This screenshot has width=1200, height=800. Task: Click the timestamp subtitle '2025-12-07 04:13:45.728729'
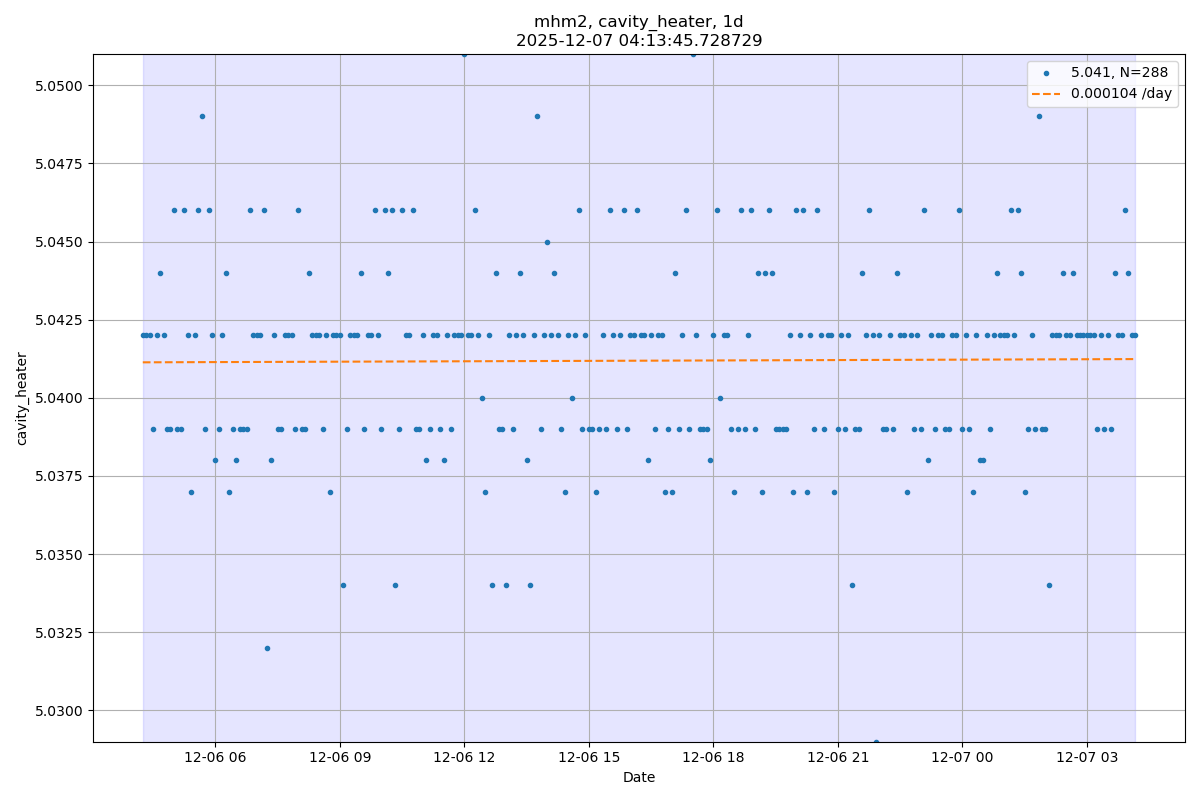point(638,41)
